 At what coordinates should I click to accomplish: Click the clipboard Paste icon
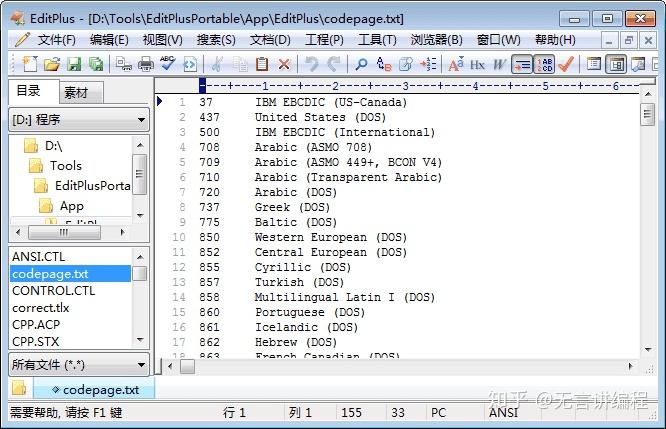262,64
